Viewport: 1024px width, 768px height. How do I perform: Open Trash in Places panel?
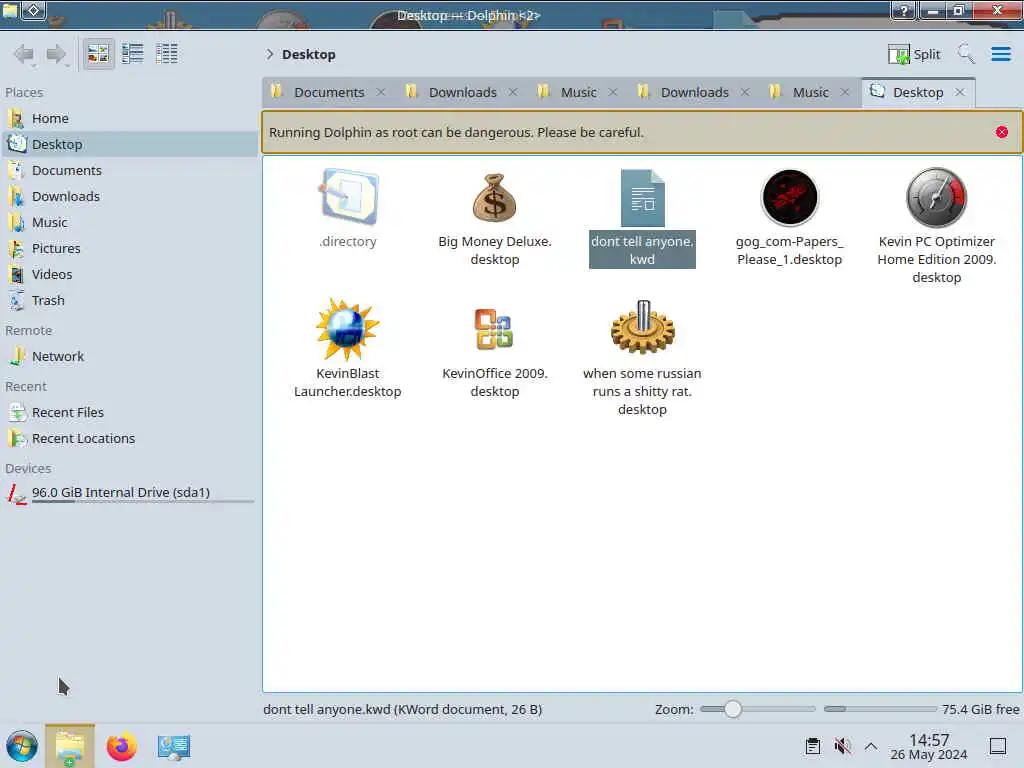point(129,301)
